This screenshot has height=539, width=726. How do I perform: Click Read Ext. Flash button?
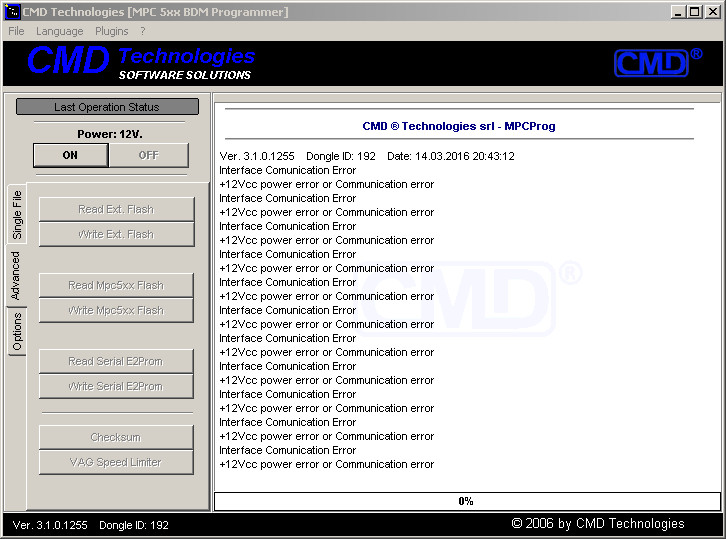click(x=116, y=209)
